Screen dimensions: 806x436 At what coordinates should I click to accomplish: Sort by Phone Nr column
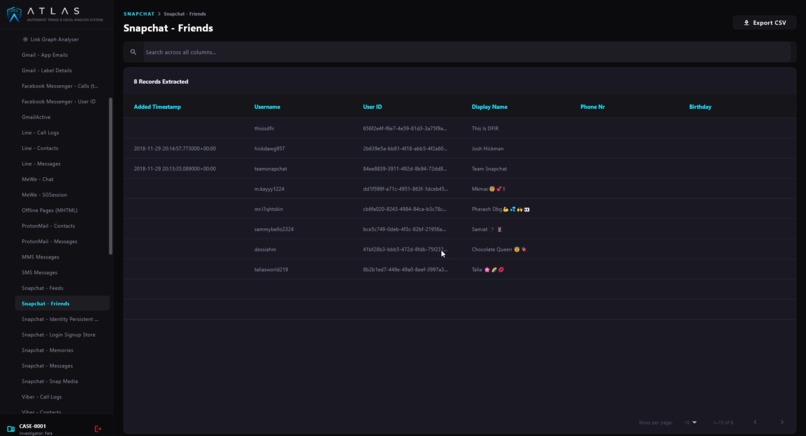(593, 107)
